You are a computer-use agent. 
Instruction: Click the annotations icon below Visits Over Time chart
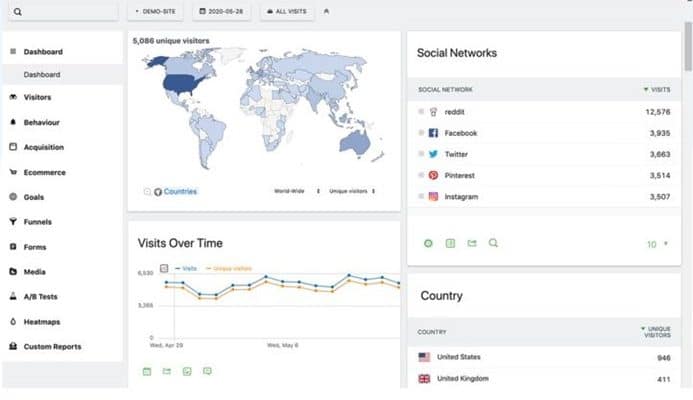(x=207, y=371)
